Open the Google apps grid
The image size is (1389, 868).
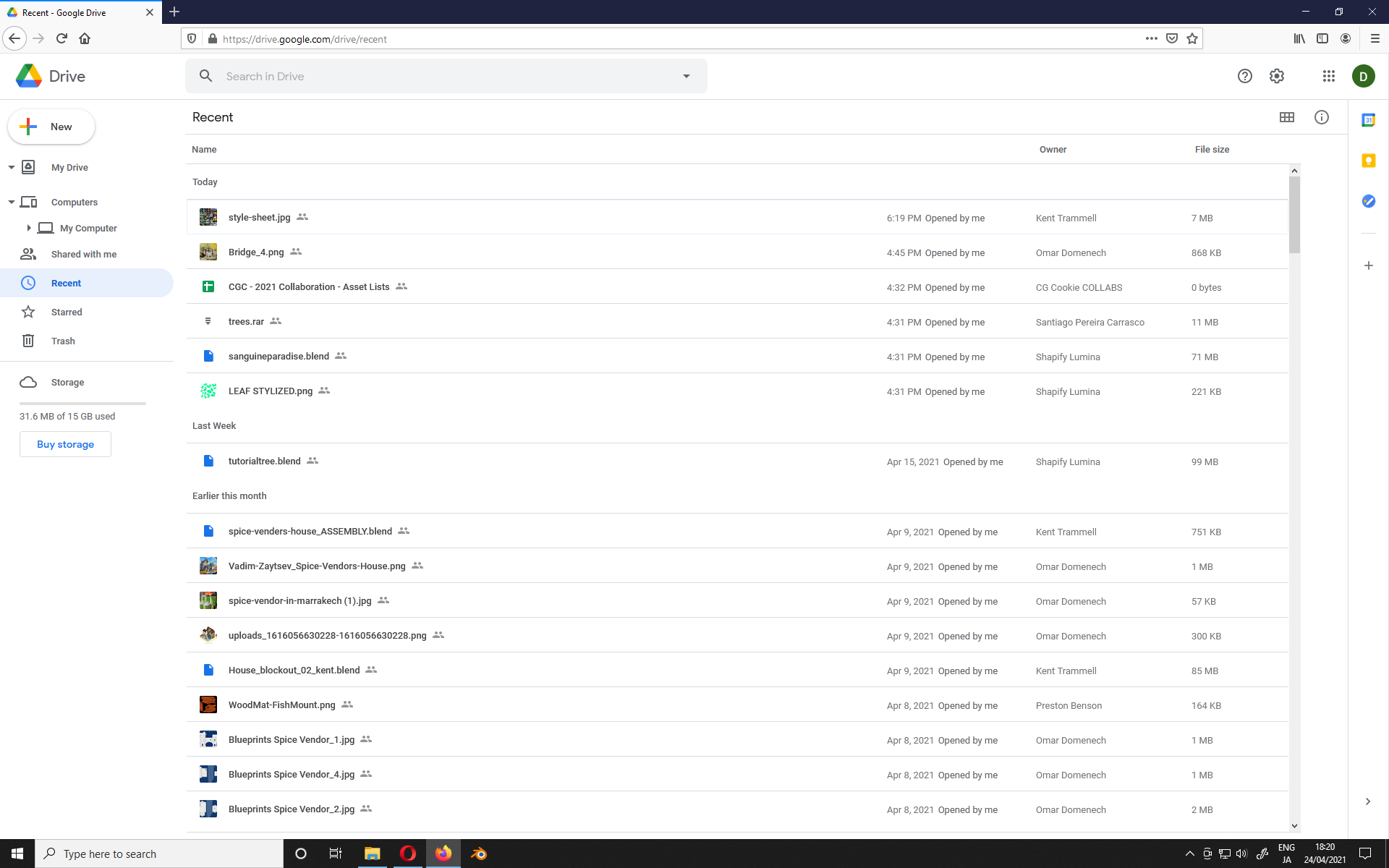1328,76
